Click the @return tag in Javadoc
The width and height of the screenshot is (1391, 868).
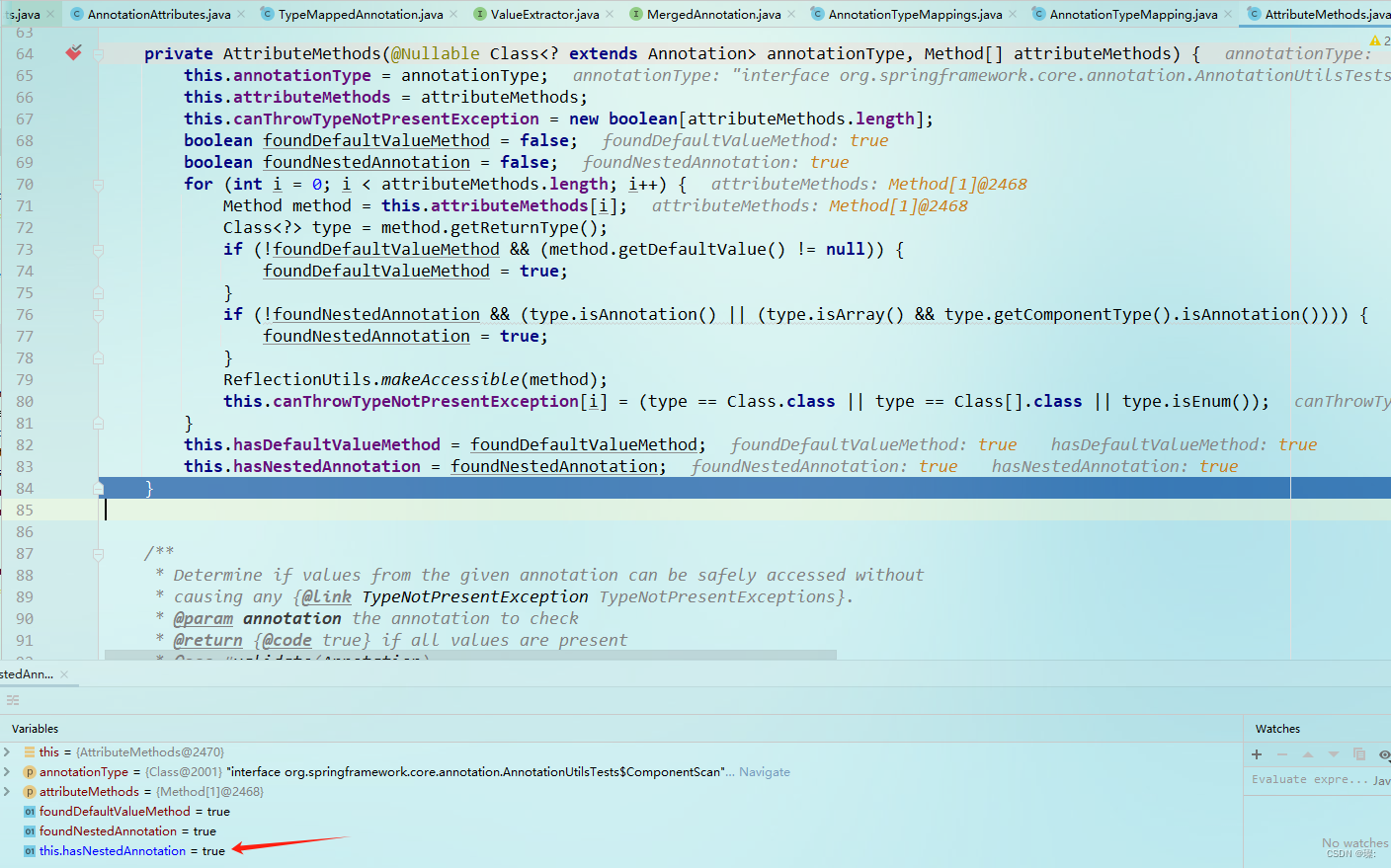tap(208, 641)
